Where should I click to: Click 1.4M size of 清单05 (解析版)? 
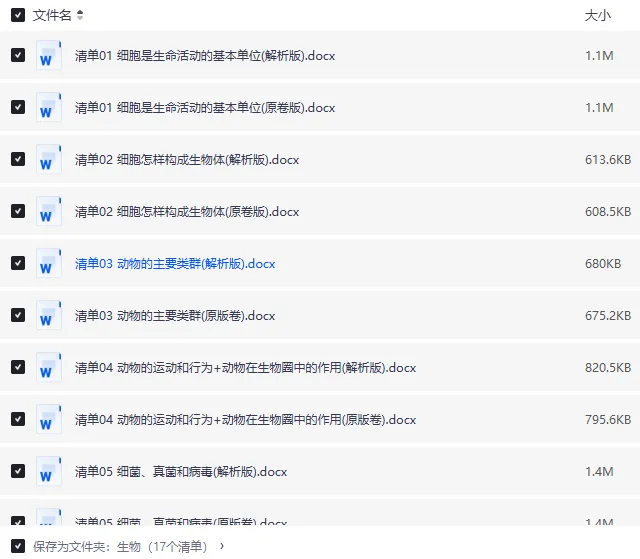pos(599,472)
